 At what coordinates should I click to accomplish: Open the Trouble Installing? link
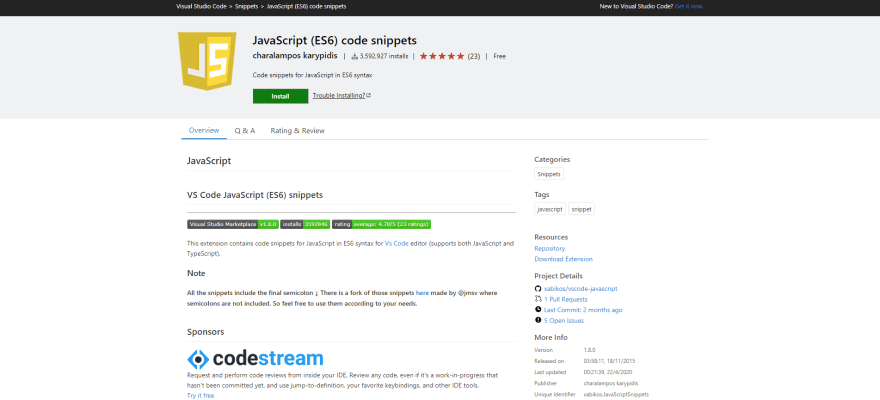342,95
